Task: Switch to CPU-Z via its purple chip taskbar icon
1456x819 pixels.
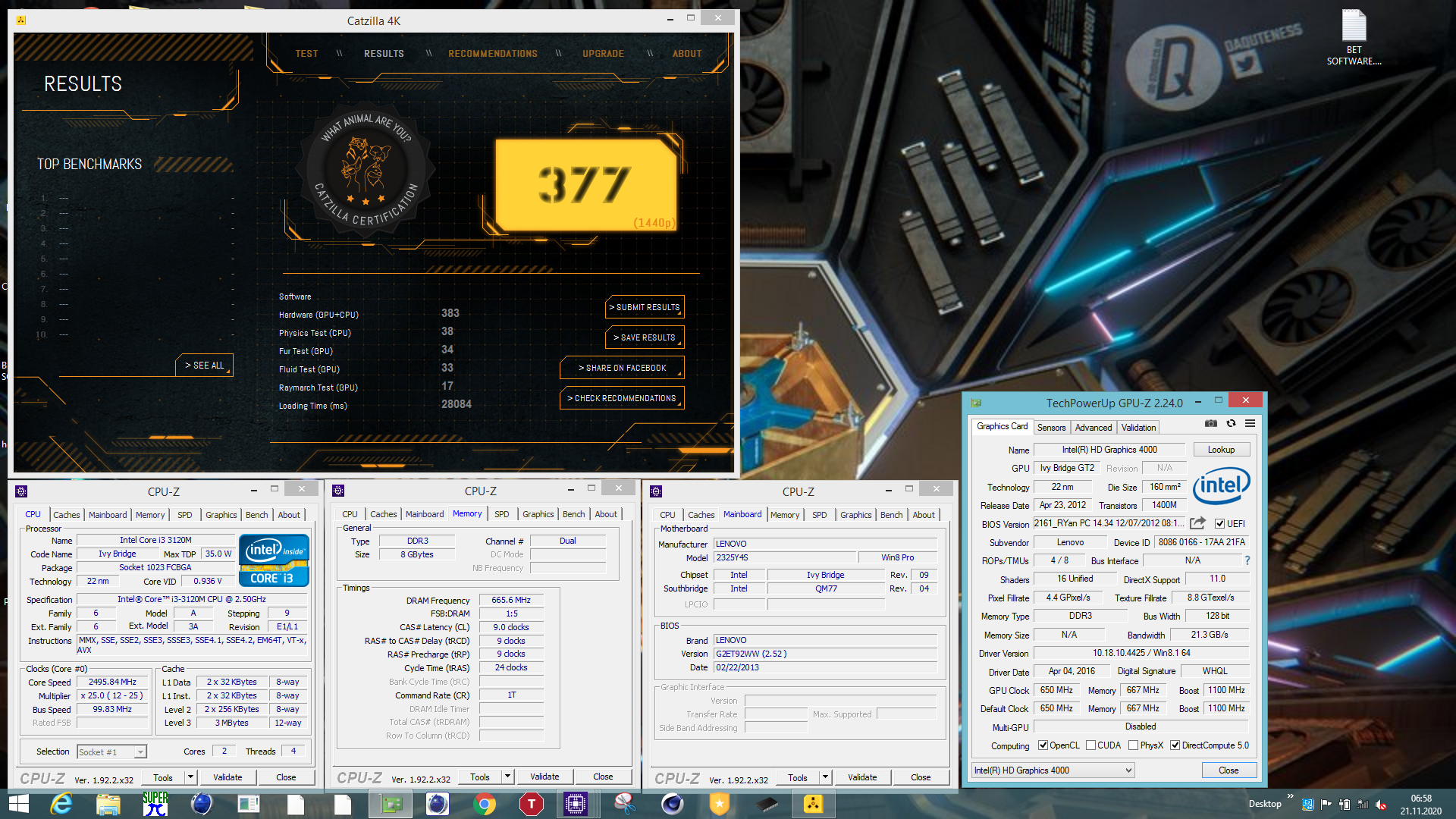Action: coord(576,804)
